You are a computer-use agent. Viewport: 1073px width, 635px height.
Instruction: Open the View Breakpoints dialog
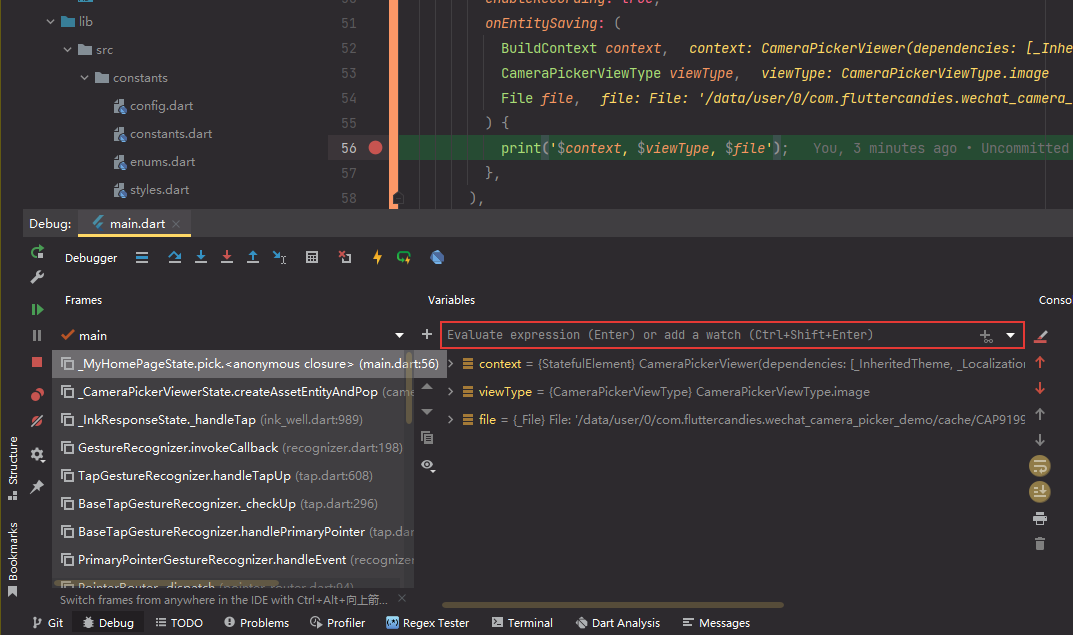click(36, 392)
